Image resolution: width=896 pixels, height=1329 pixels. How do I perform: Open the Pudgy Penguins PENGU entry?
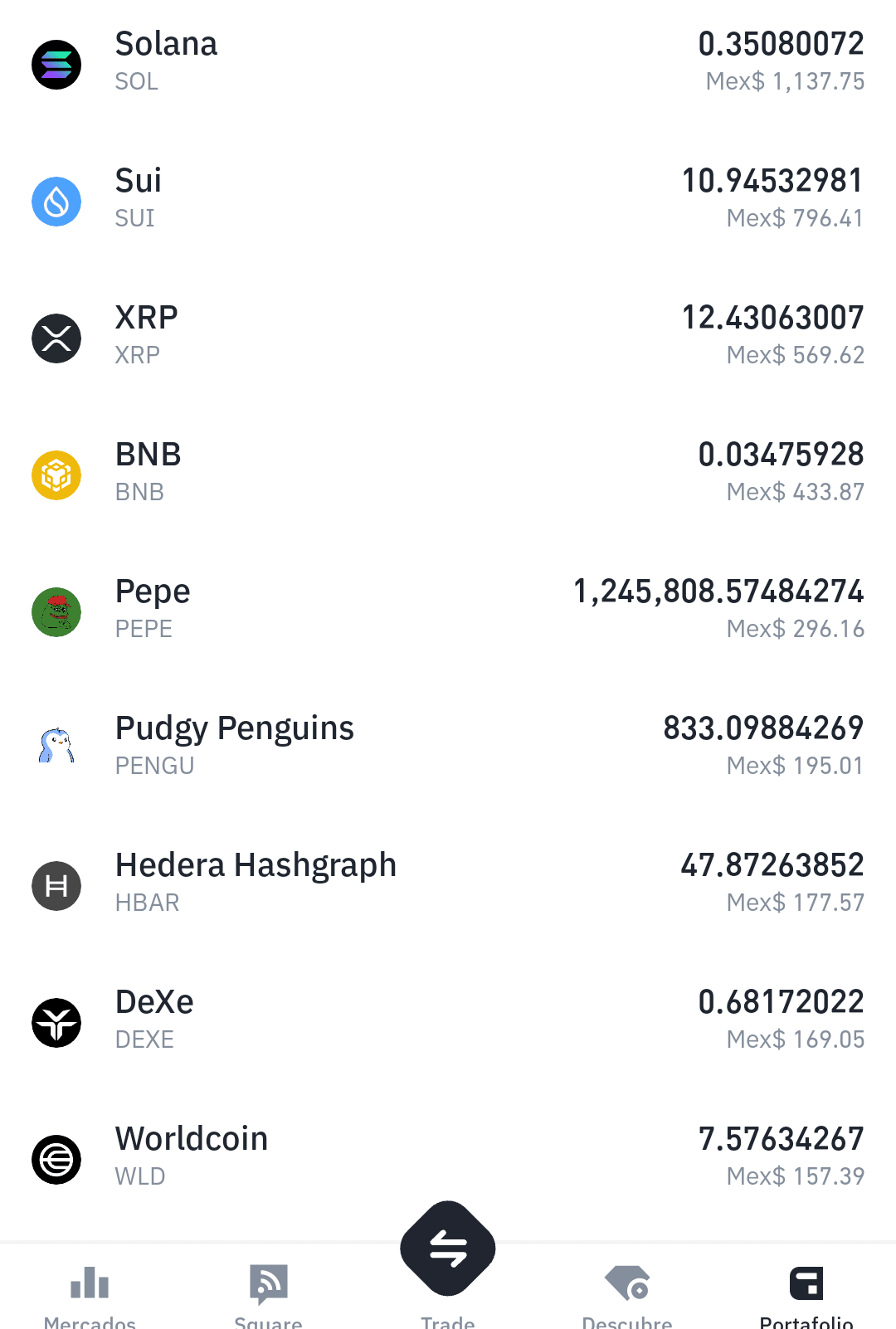pyautogui.click(x=448, y=745)
